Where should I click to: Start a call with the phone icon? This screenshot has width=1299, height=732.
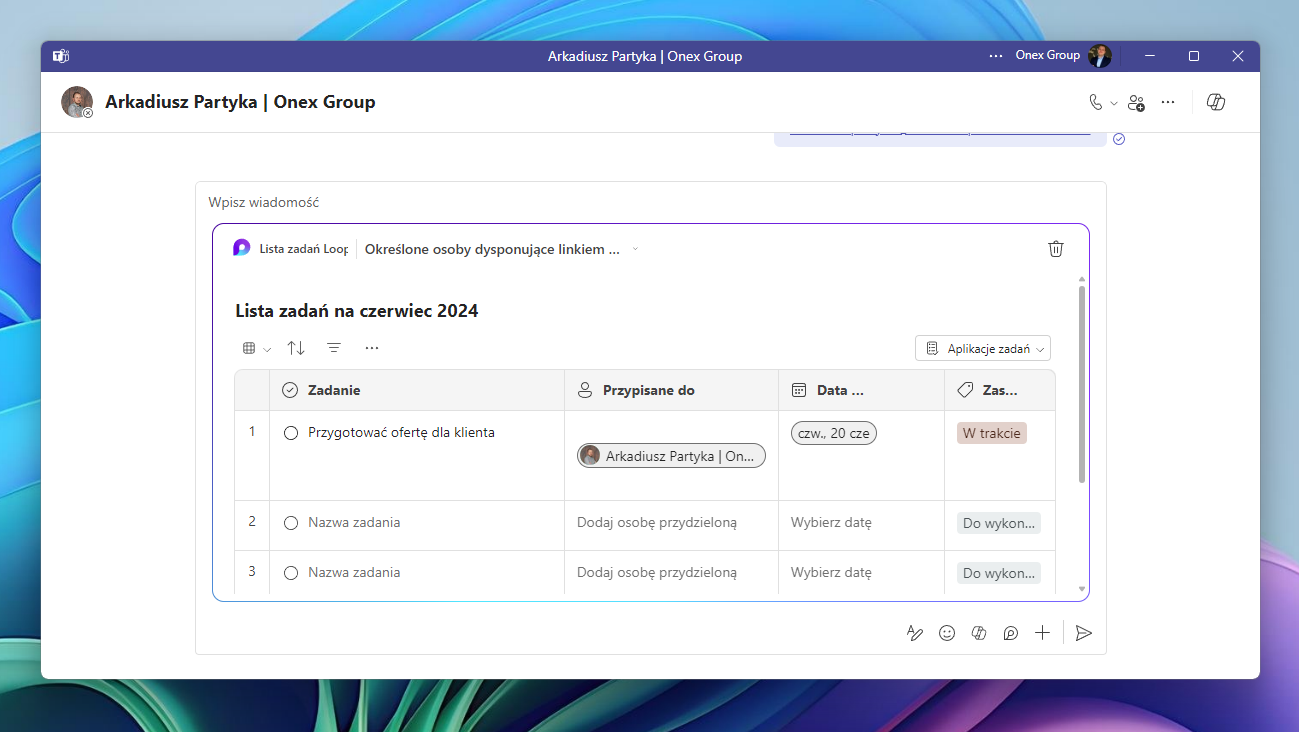pos(1095,102)
